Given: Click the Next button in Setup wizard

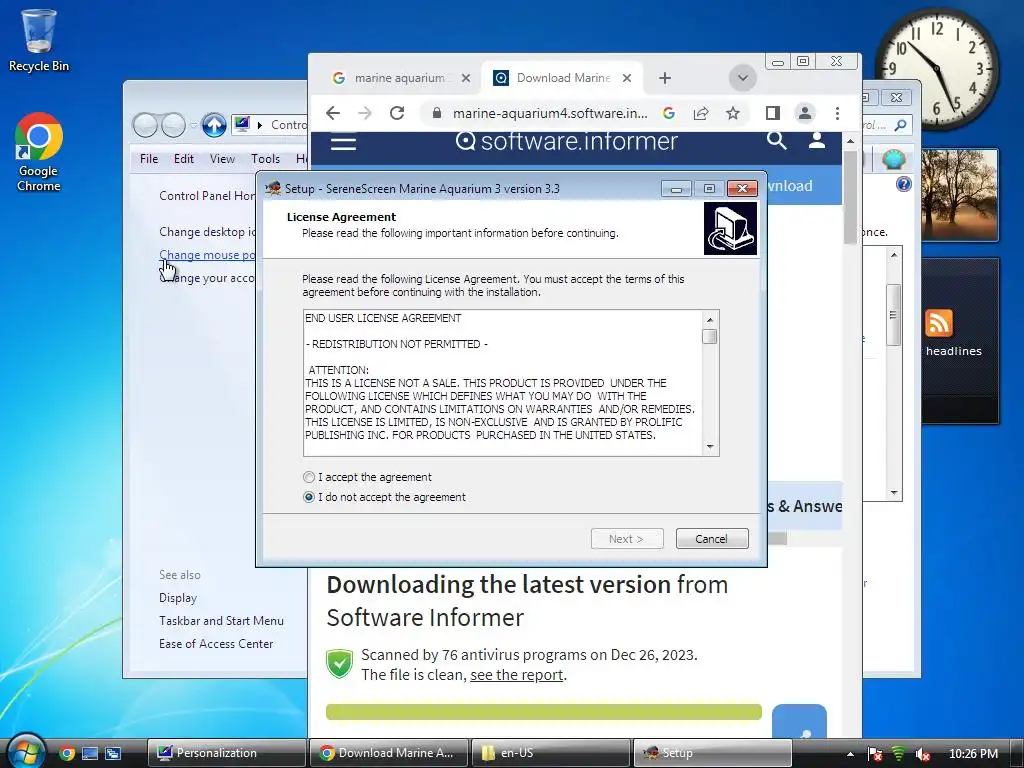Looking at the screenshot, I should tap(627, 539).
